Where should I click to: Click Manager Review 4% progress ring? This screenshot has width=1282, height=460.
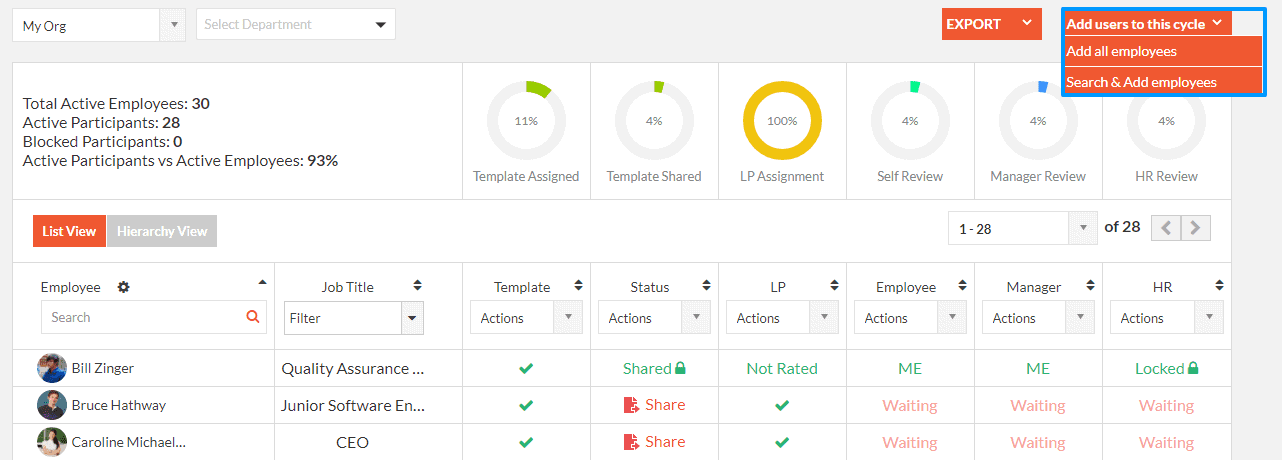click(x=1038, y=121)
